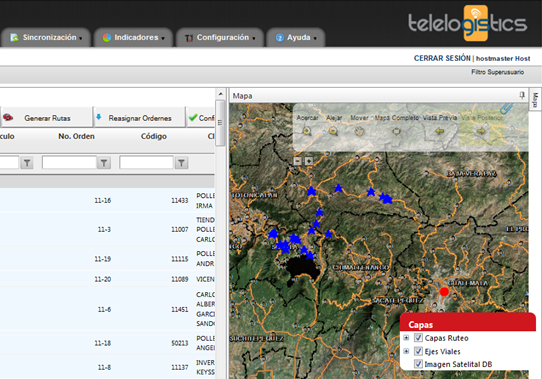This screenshot has height=379, width=542.
Task: Uncheck the Capas Ruteo layer checkbox
Action: [418, 338]
